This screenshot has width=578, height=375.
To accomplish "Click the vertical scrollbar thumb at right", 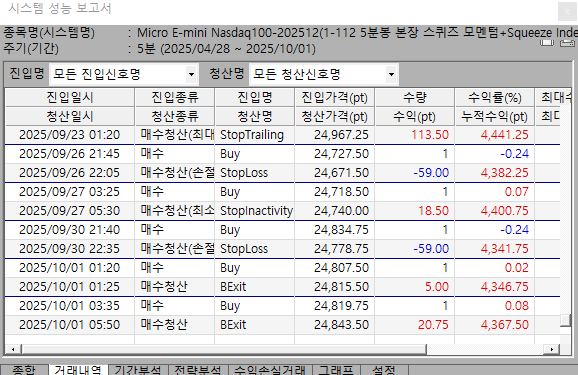I will [565, 320].
